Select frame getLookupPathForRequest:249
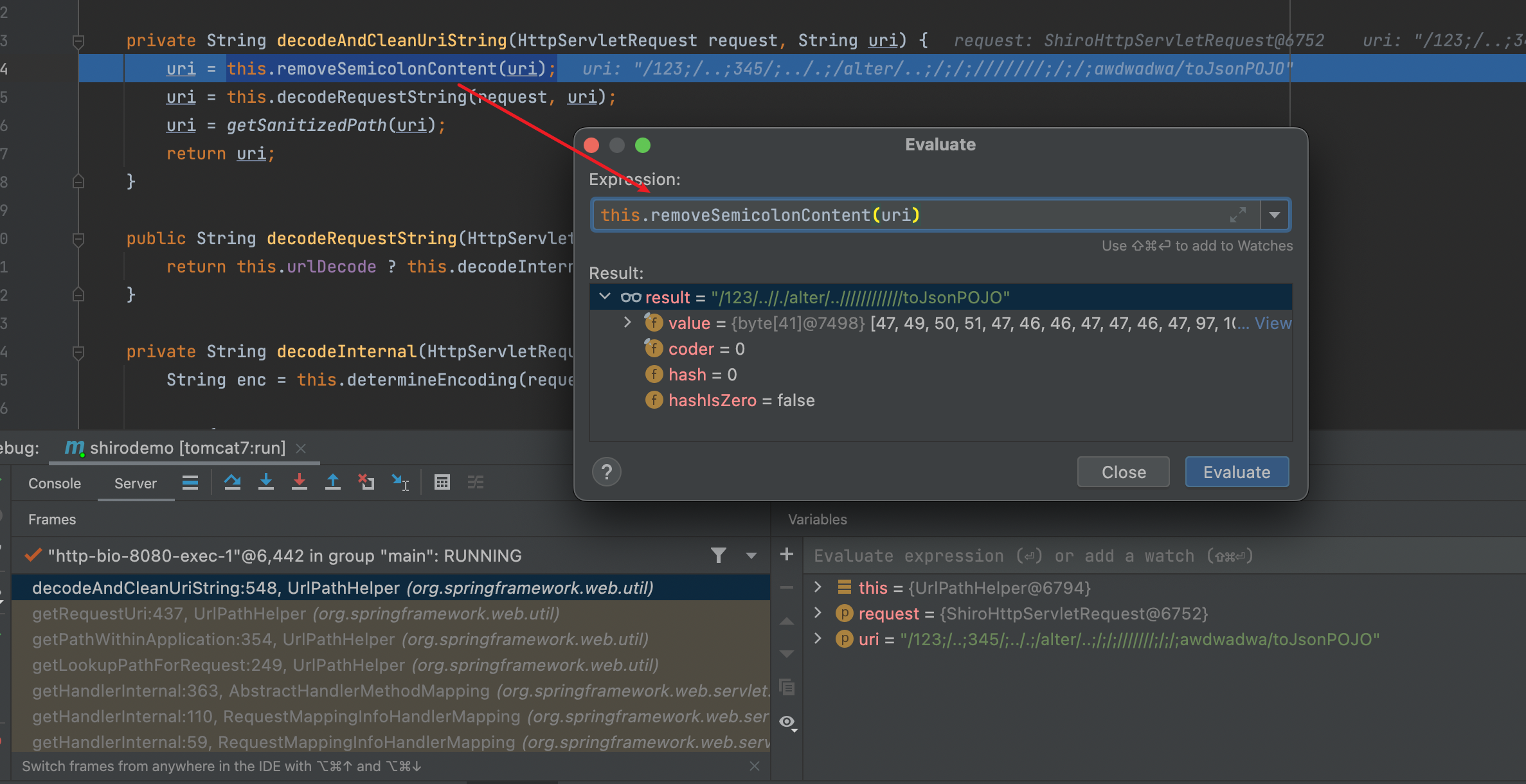This screenshot has height=784, width=1526. point(391,665)
